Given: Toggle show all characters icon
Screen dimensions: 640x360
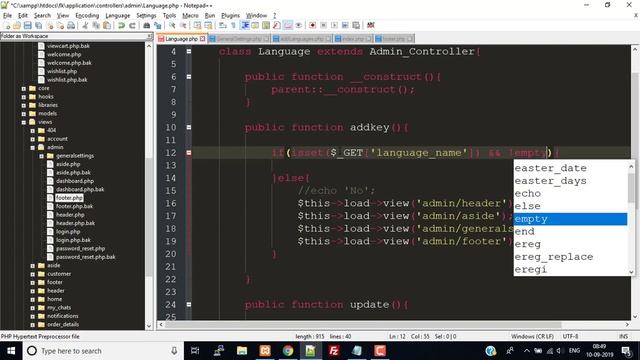Looking at the screenshot, I should click(233, 25).
